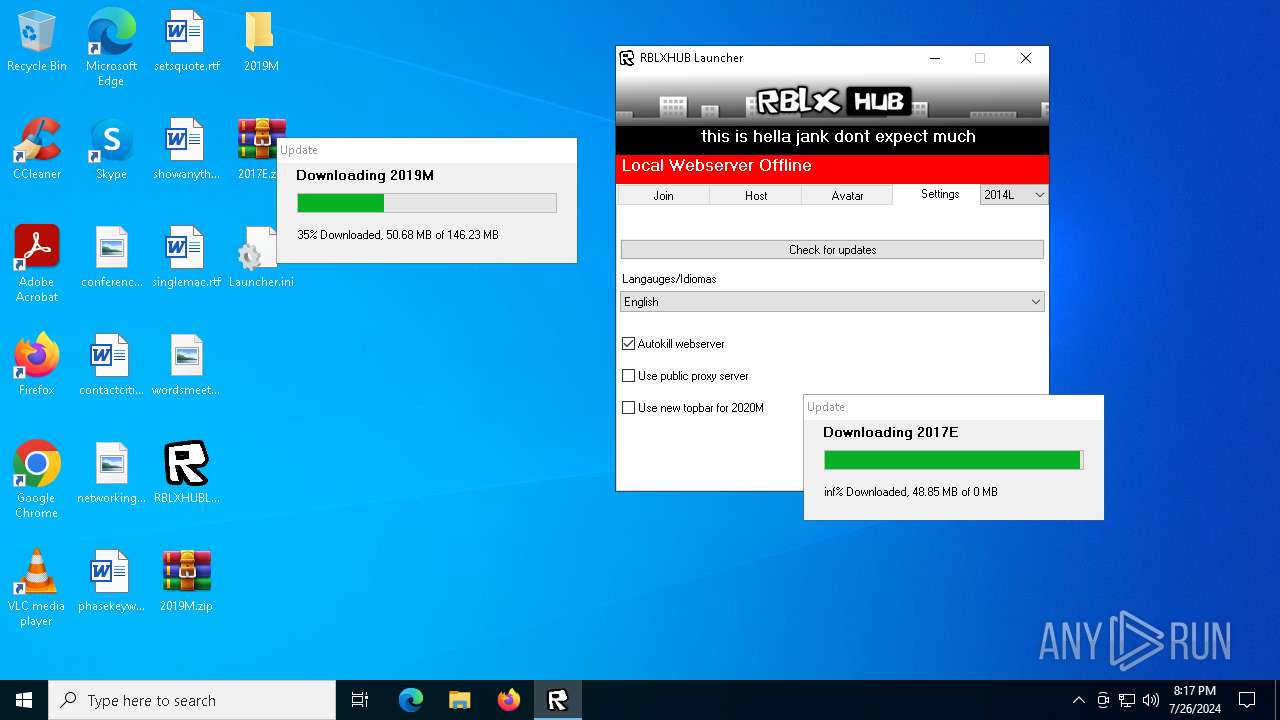Click the Downloading 2019M progress bar
Viewport: 1280px width, 720px height.
(427, 203)
